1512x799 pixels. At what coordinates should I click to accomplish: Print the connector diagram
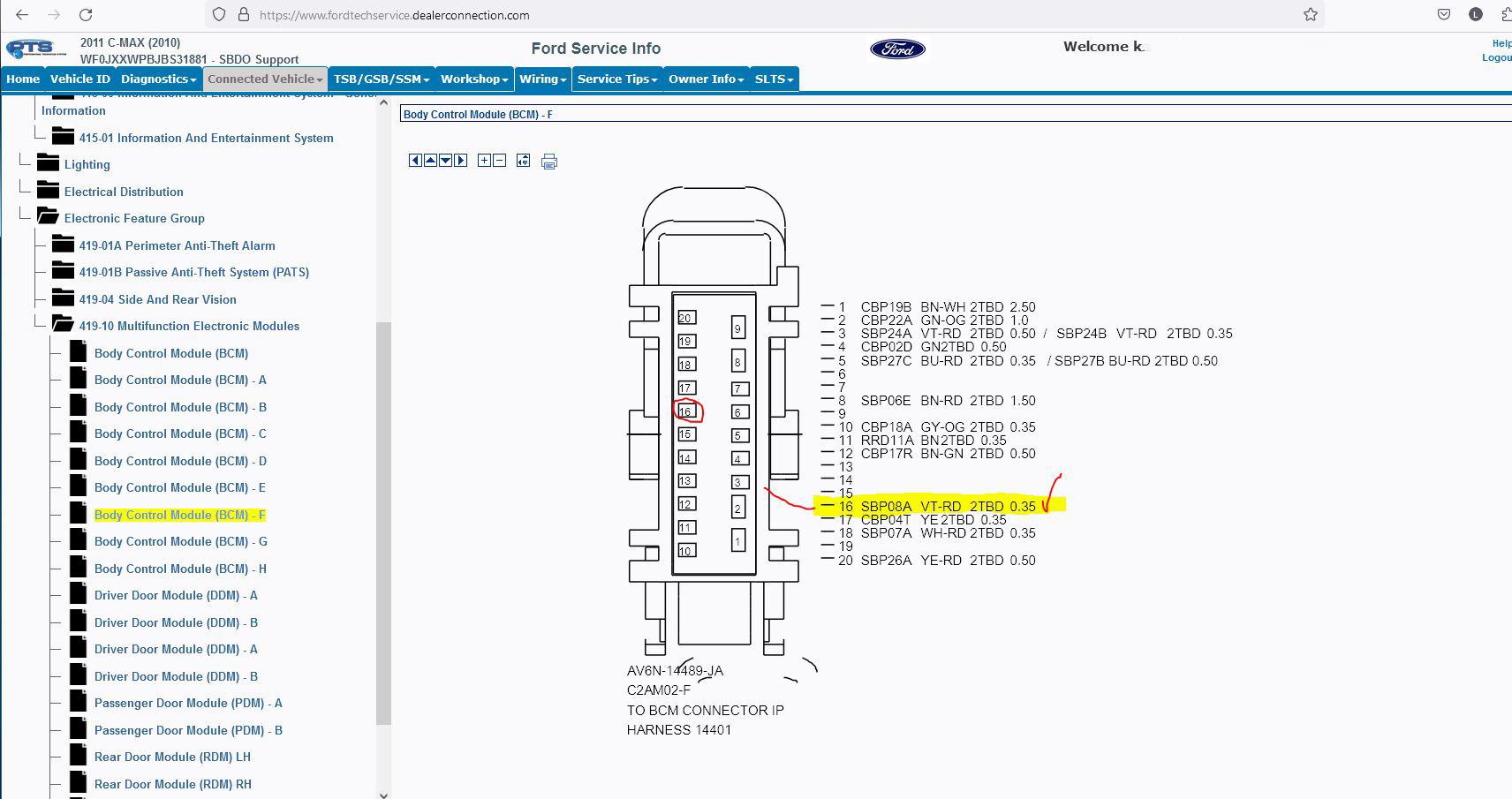[549, 162]
